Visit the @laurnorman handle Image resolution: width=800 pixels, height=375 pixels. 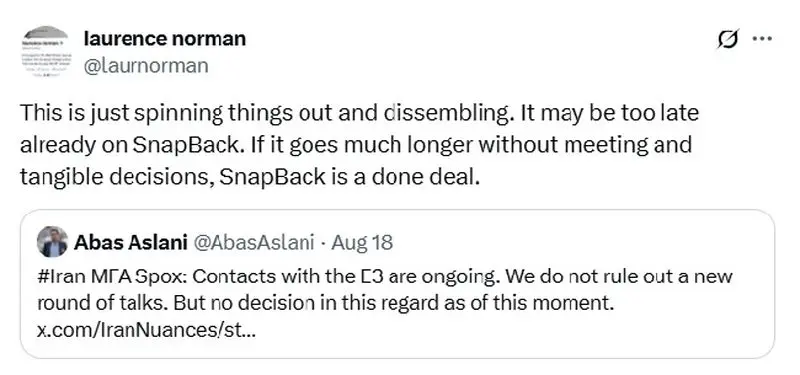point(145,66)
